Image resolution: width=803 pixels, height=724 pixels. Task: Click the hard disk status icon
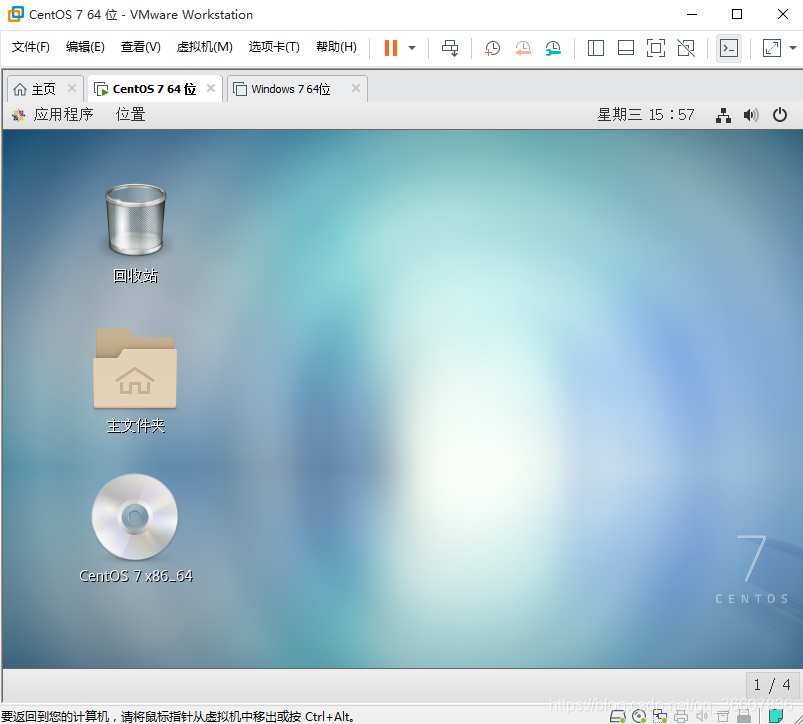point(618,716)
